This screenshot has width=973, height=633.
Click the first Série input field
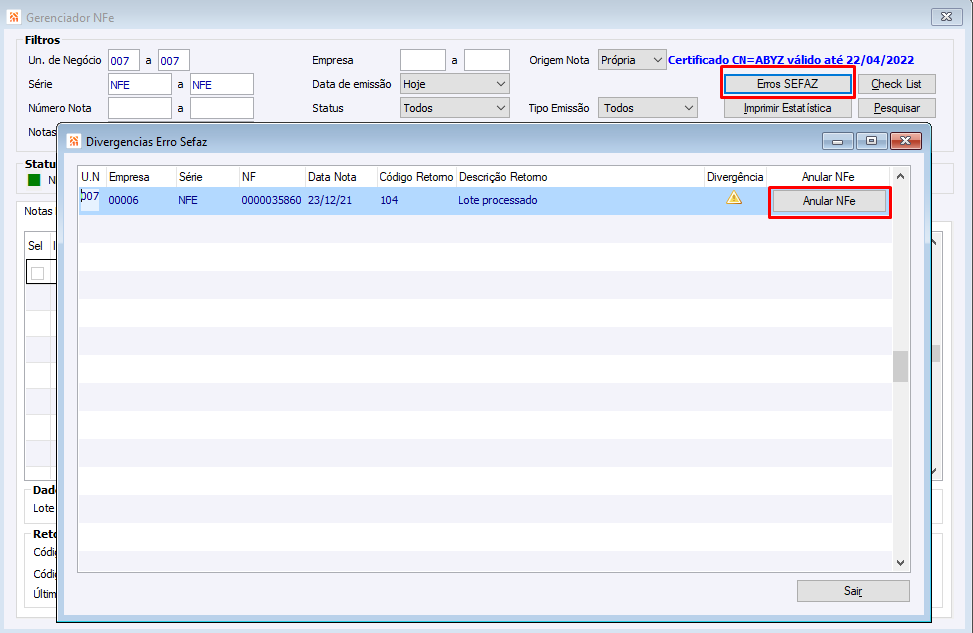point(140,84)
